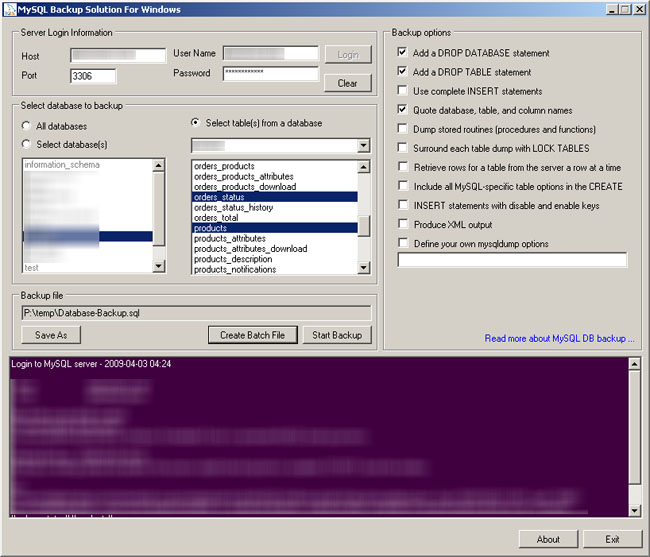Select test database in list

[x=88, y=268]
